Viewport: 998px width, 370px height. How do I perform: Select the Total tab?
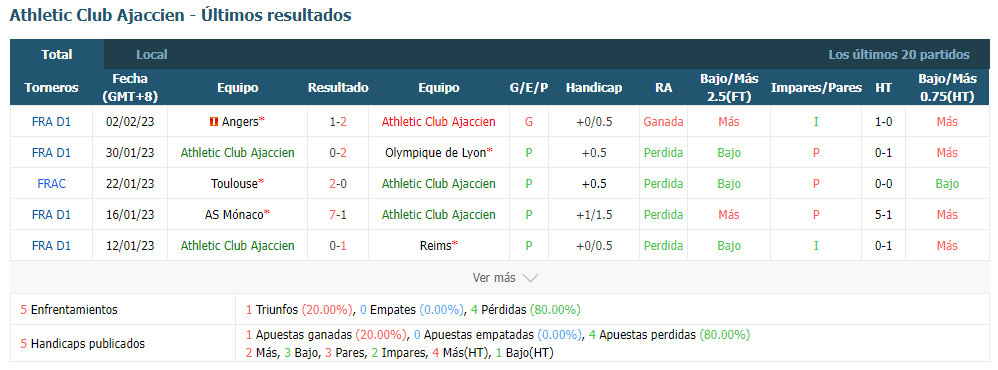click(57, 55)
